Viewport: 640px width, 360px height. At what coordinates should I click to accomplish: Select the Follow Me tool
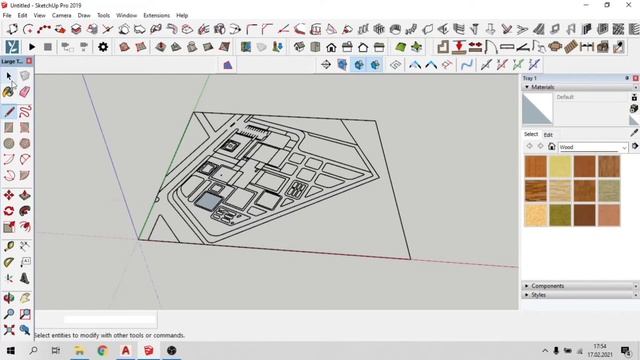coord(24,211)
